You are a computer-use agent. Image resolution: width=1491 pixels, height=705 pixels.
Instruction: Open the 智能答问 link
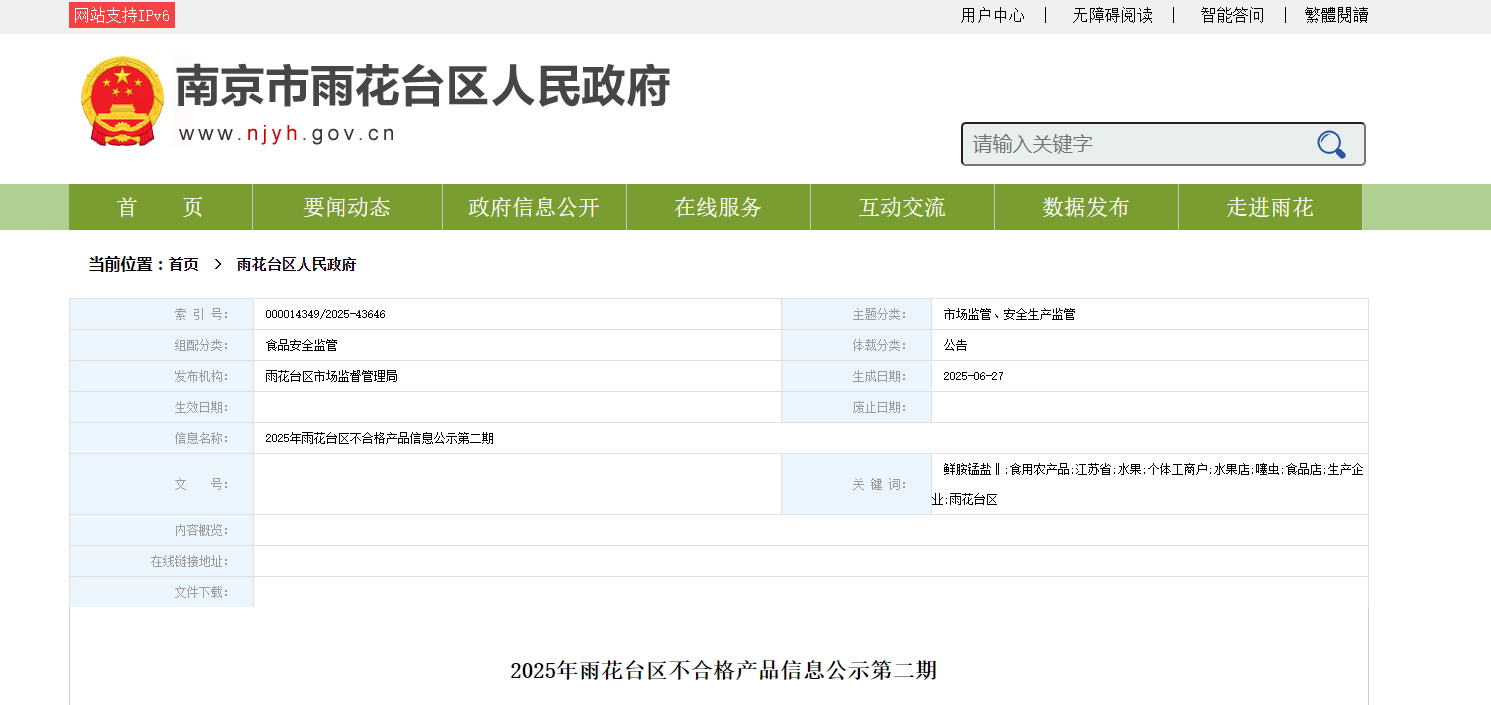[x=1232, y=15]
